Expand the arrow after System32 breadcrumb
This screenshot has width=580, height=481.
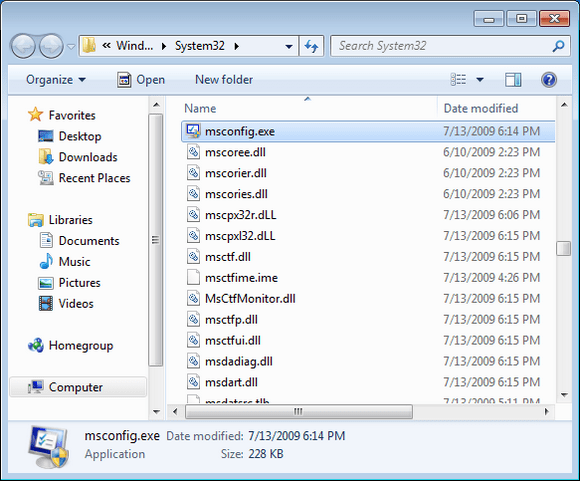tap(237, 46)
